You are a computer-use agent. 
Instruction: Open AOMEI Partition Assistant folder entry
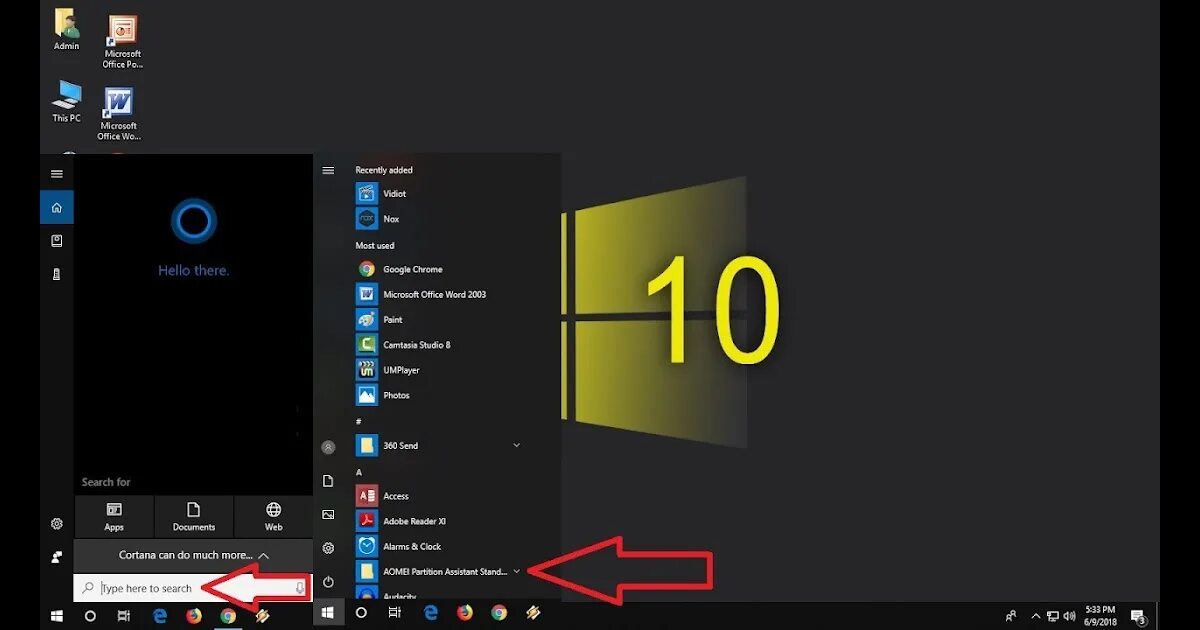click(x=438, y=571)
